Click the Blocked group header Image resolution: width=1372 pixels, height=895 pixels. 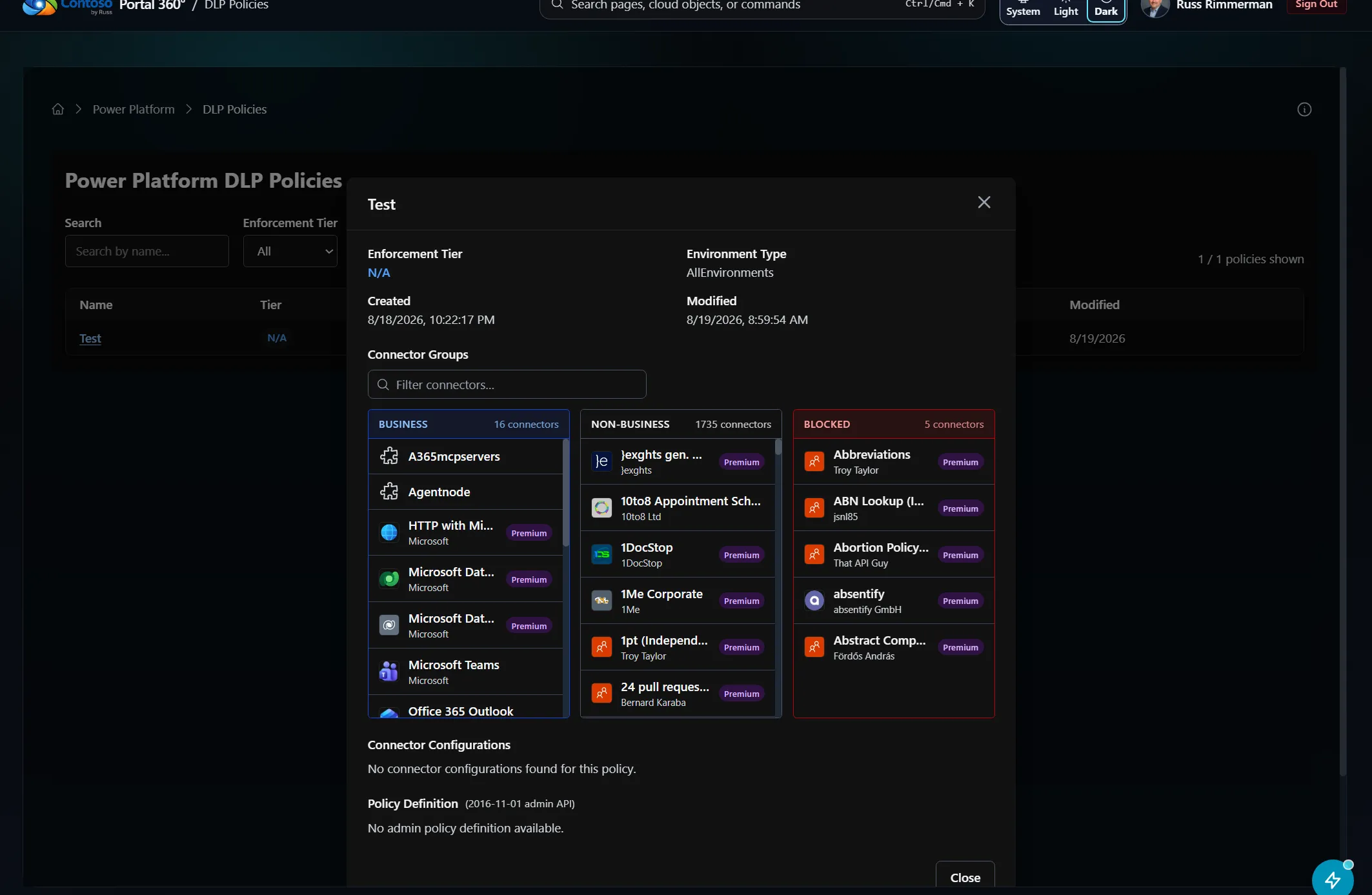[894, 424]
